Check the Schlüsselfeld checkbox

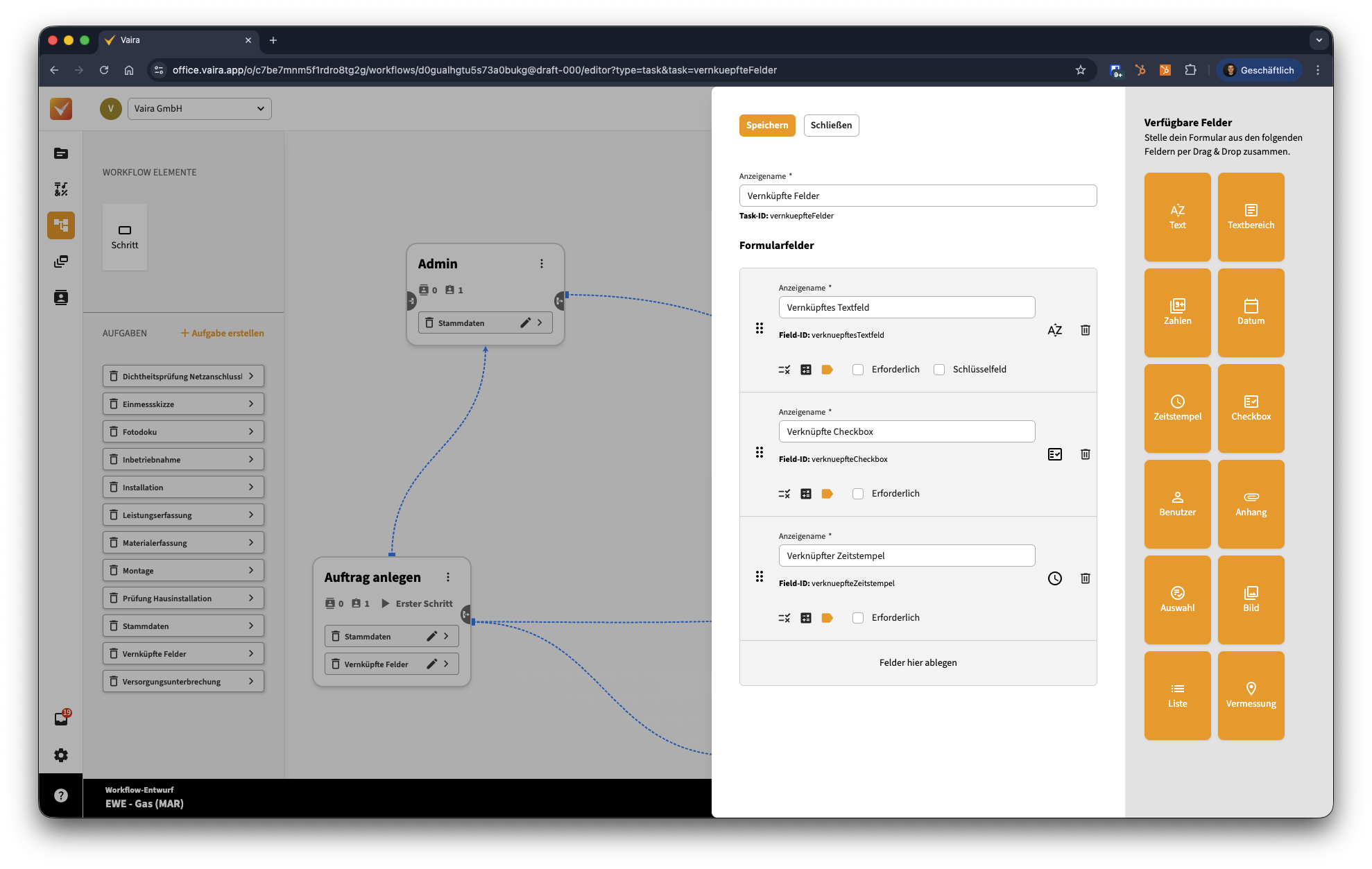[939, 370]
